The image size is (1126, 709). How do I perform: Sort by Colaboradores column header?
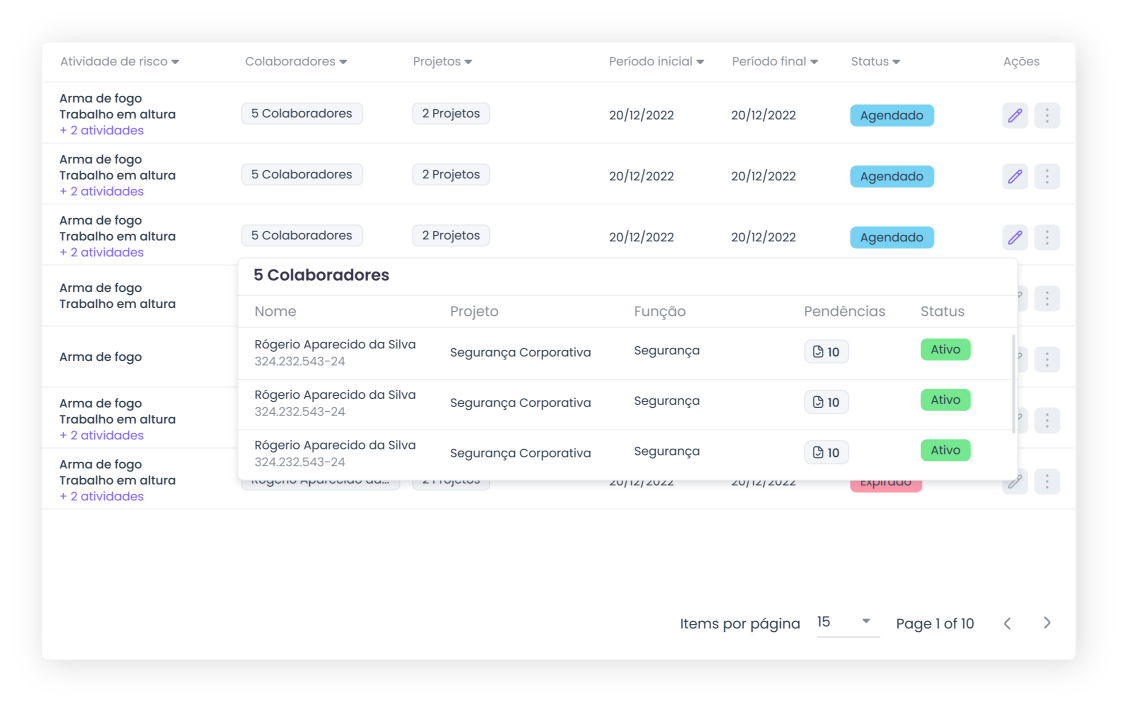(x=296, y=62)
